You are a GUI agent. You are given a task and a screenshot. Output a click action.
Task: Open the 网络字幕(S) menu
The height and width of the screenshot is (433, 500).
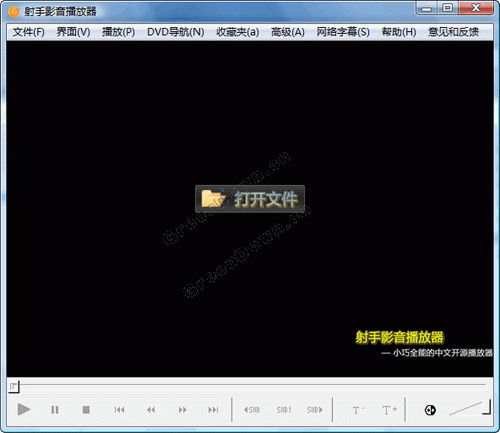(x=343, y=32)
